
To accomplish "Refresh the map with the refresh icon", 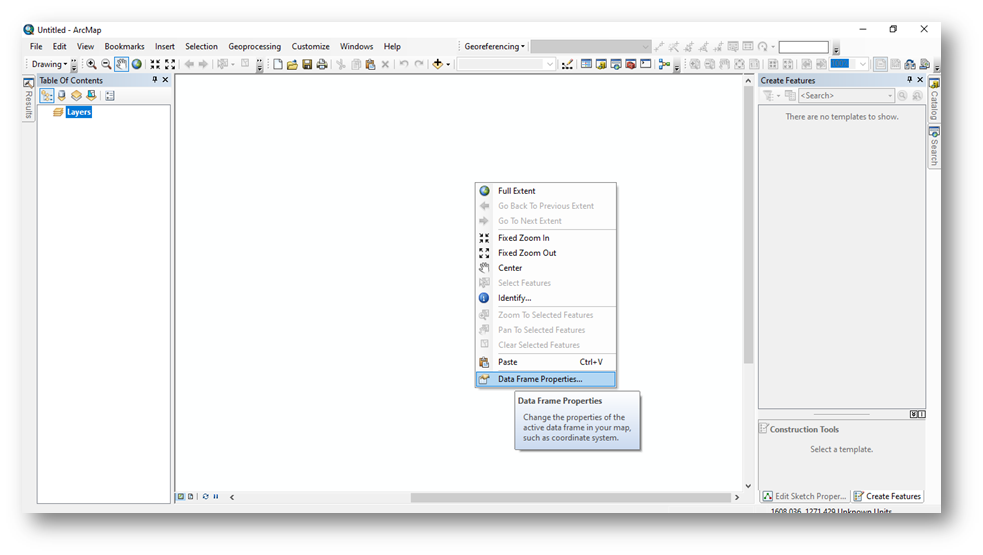I will tap(206, 497).
